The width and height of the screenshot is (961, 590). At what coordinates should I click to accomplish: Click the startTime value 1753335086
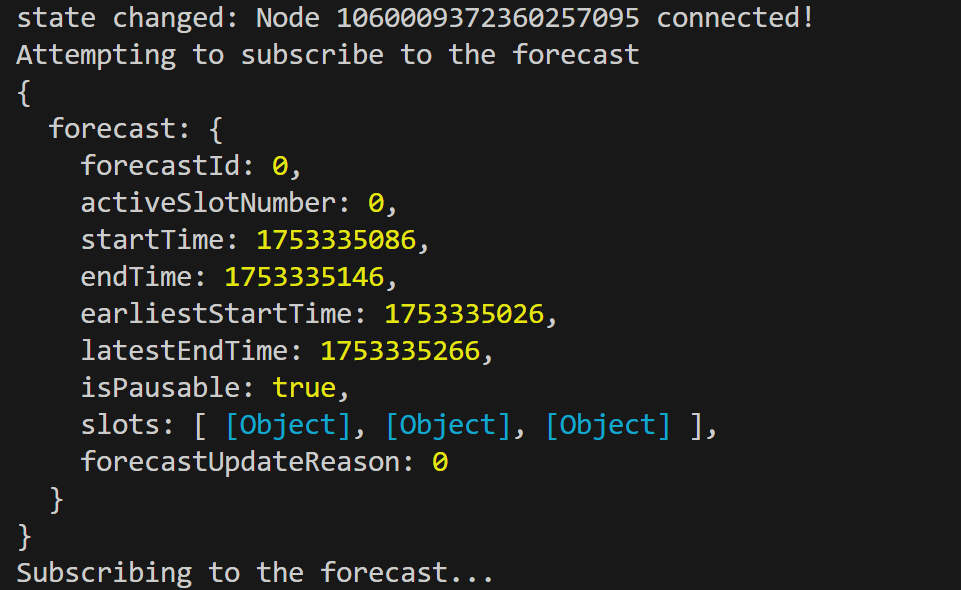click(335, 240)
